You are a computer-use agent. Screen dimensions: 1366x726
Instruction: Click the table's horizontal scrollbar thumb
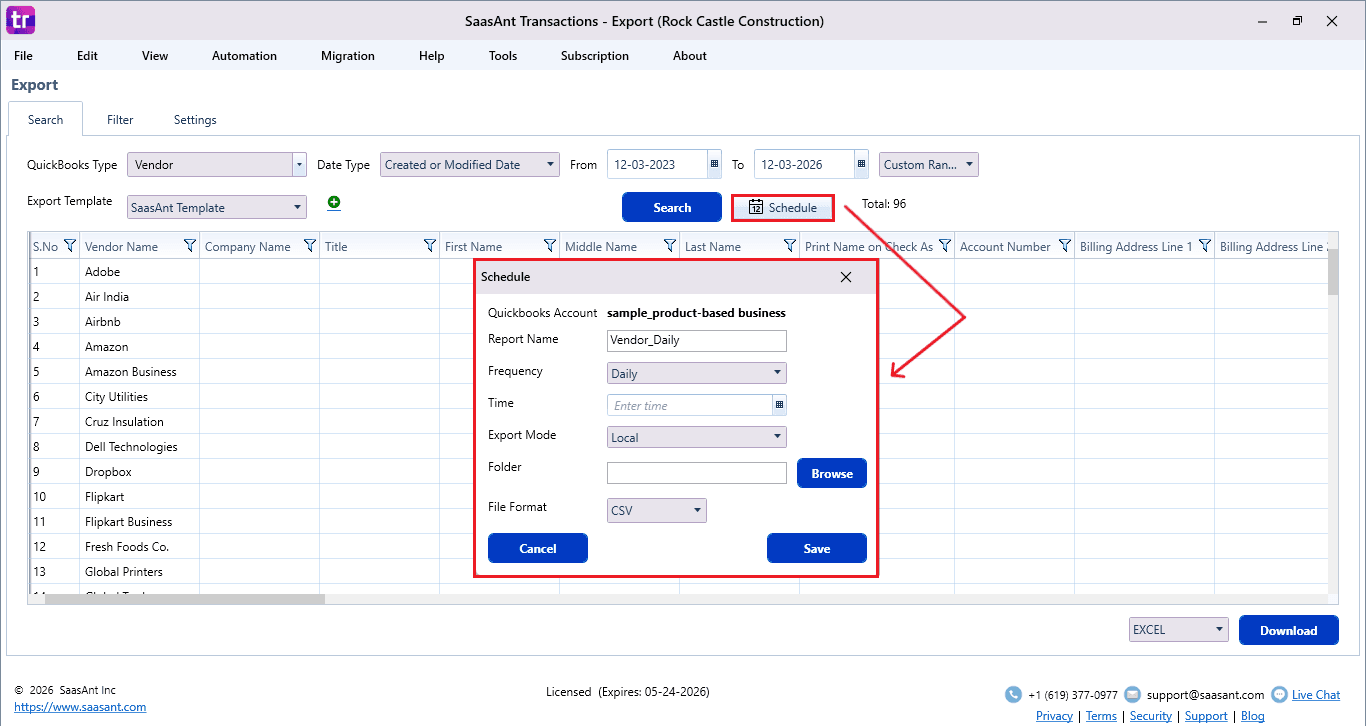tap(185, 599)
